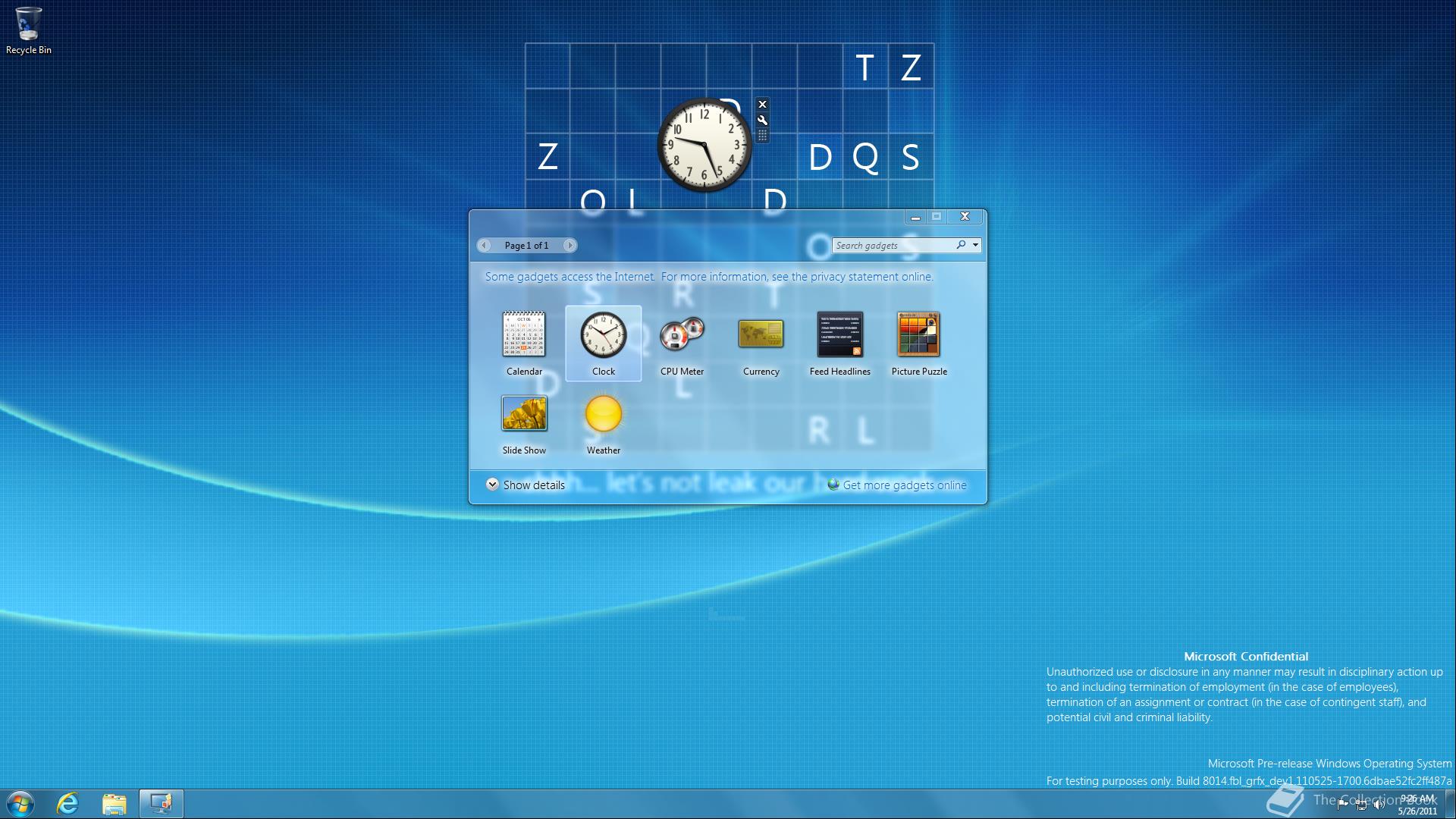Open the clock gadget's options wrench
Image resolution: width=1456 pixels, height=819 pixels.
point(762,120)
